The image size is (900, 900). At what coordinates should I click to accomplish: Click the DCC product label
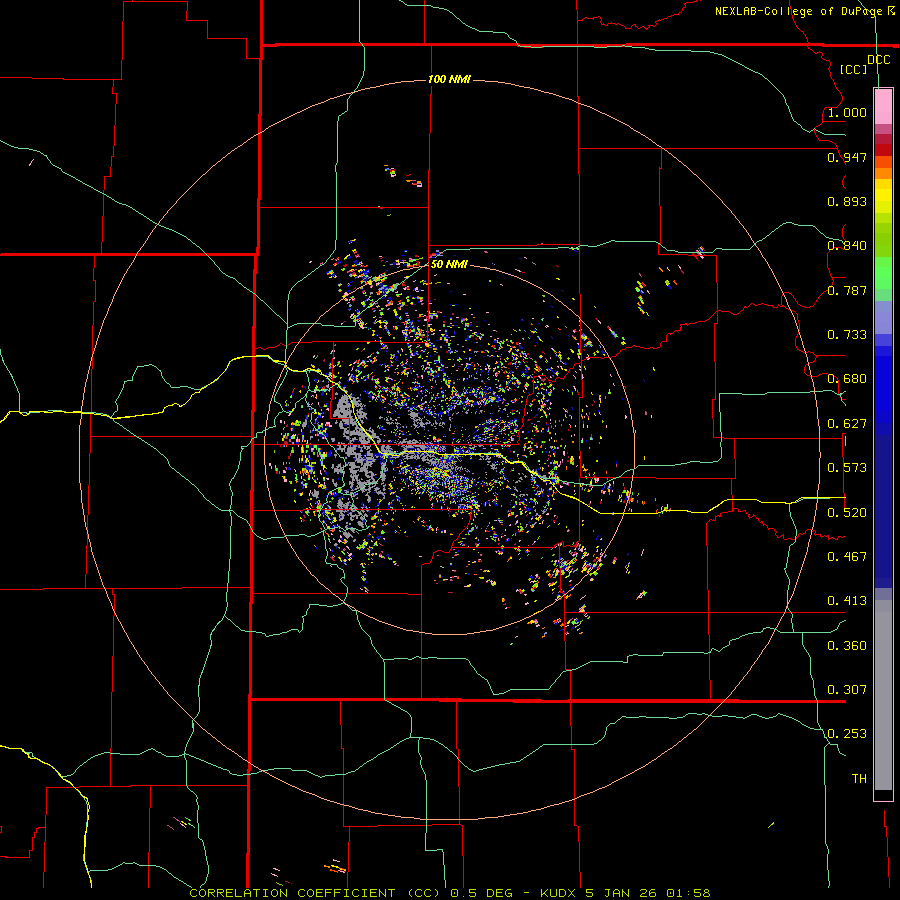pyautogui.click(x=878, y=60)
